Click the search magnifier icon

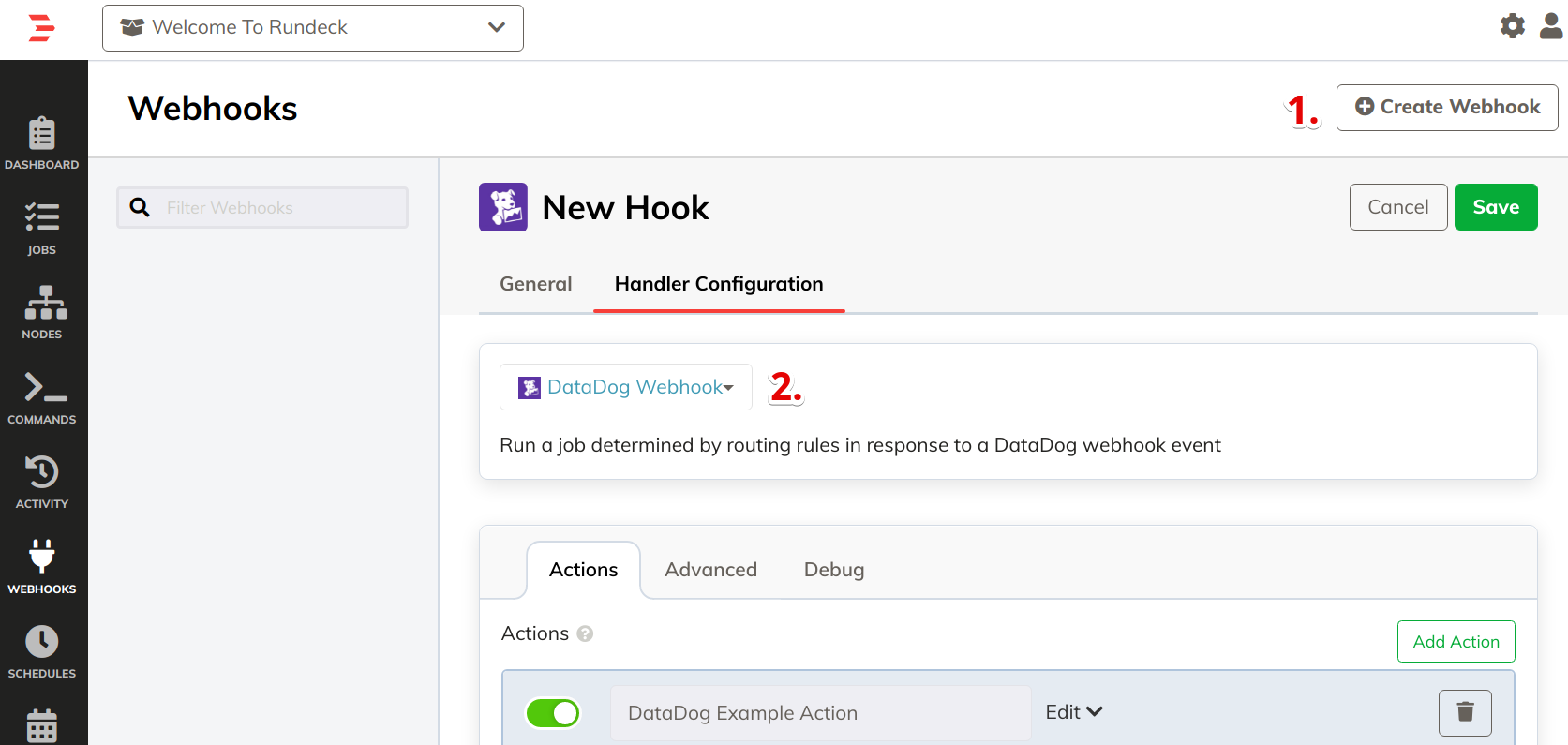[140, 207]
